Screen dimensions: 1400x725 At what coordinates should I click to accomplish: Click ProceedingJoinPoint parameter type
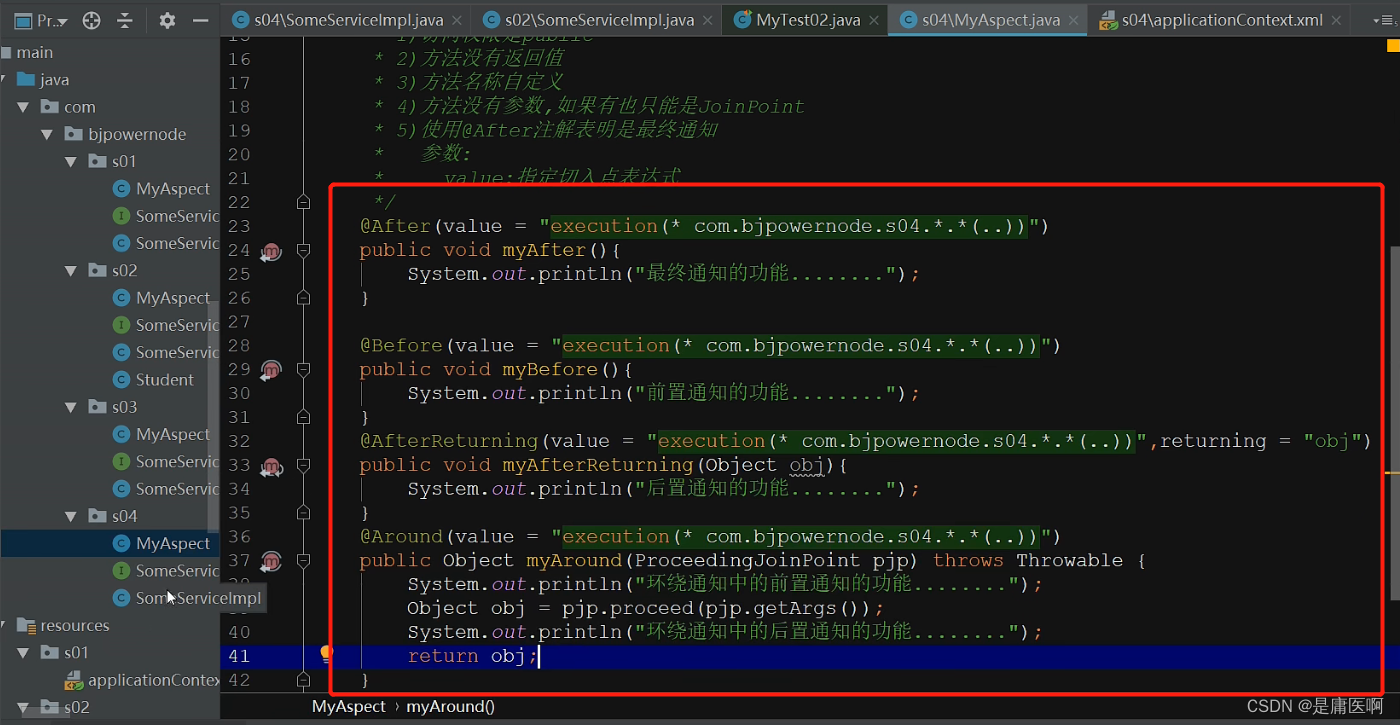(747, 561)
